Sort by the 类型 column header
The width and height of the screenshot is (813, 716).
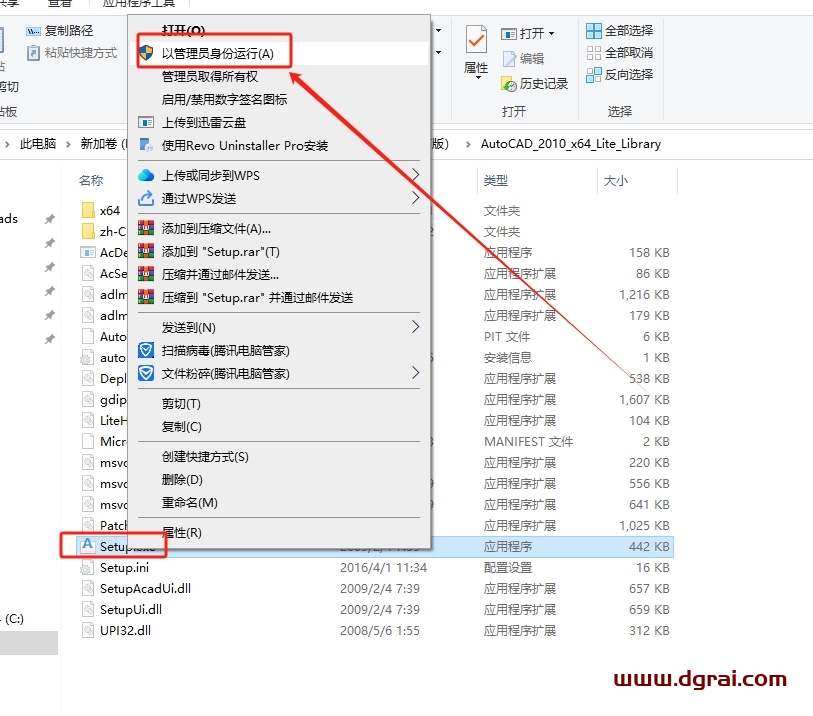point(496,180)
